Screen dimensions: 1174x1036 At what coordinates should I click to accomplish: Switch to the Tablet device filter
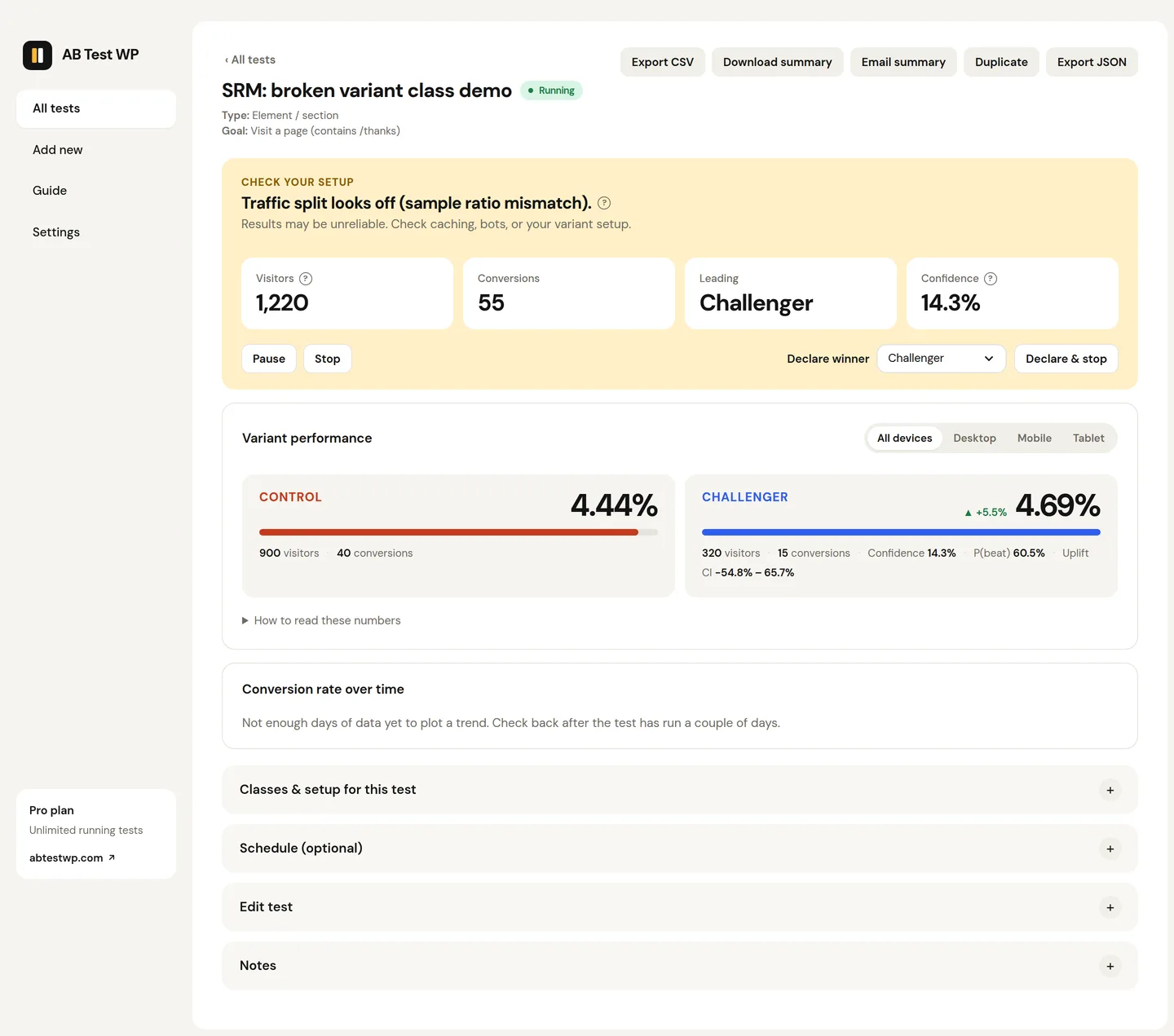(x=1088, y=438)
